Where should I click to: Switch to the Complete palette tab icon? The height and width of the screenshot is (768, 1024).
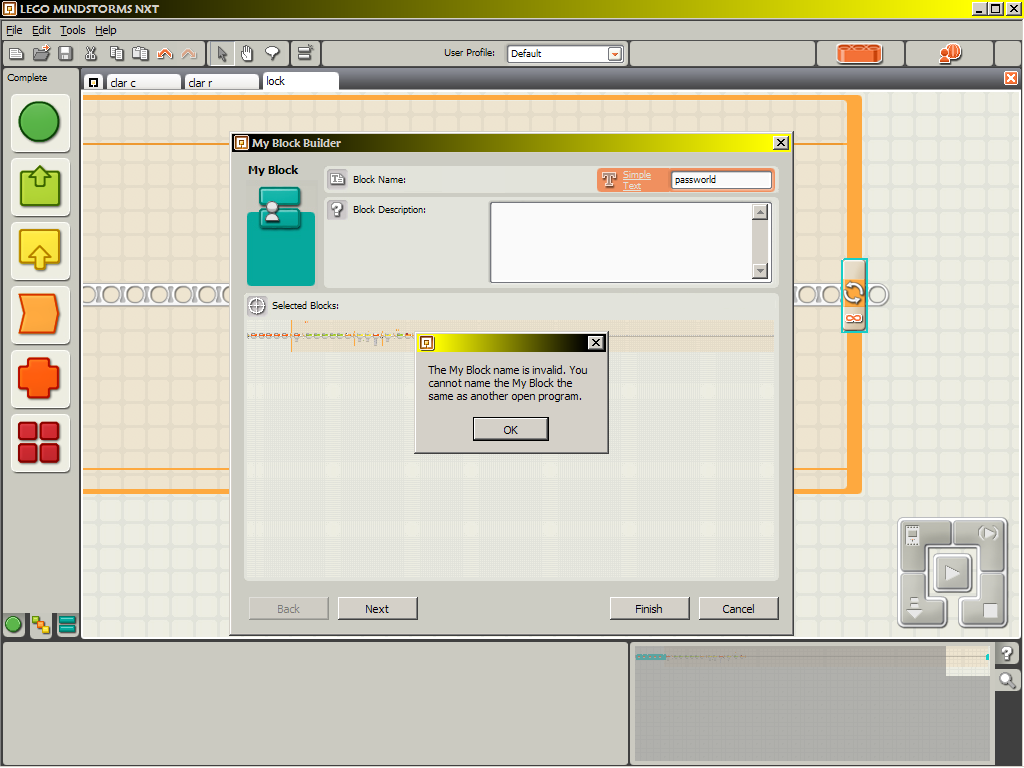tap(40, 626)
